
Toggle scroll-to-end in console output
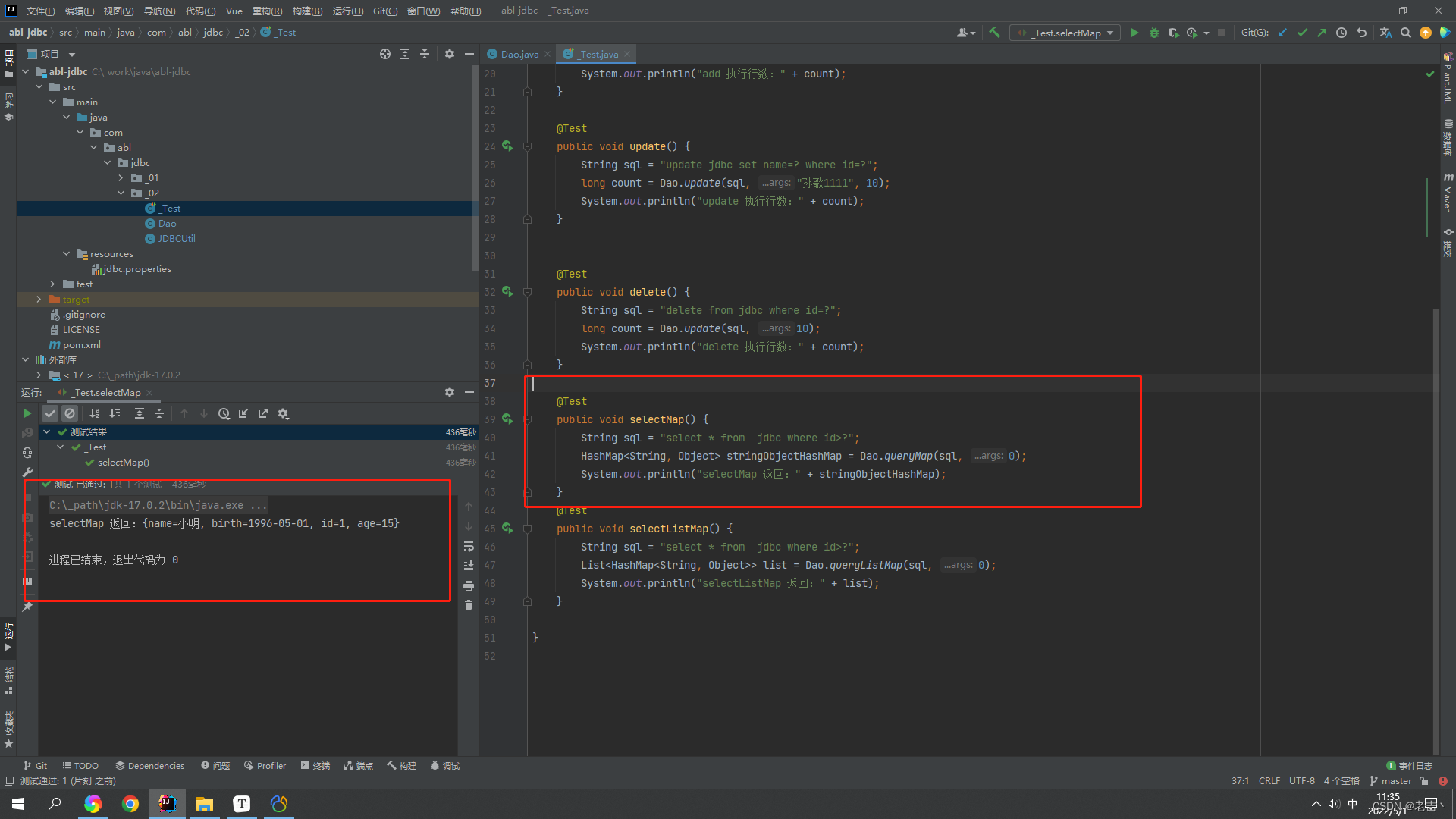coord(469,566)
